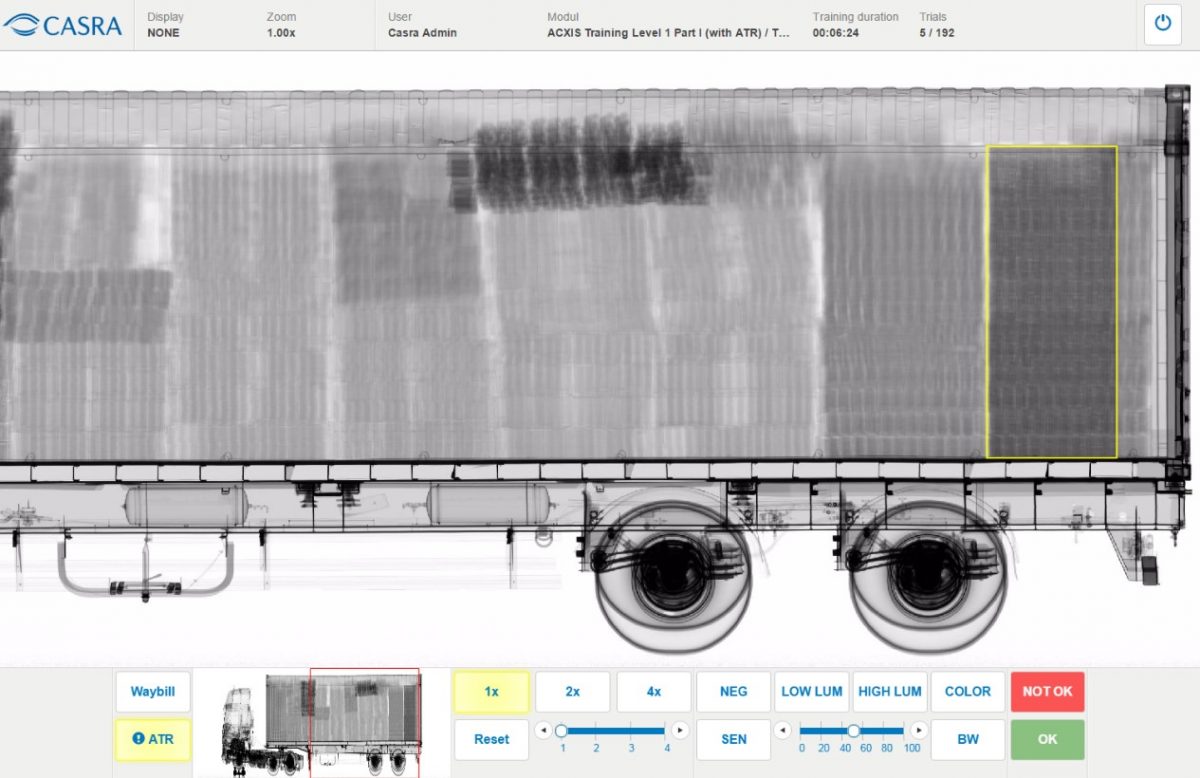Select the 1x zoom level
The height and width of the screenshot is (778, 1200).
[491, 692]
